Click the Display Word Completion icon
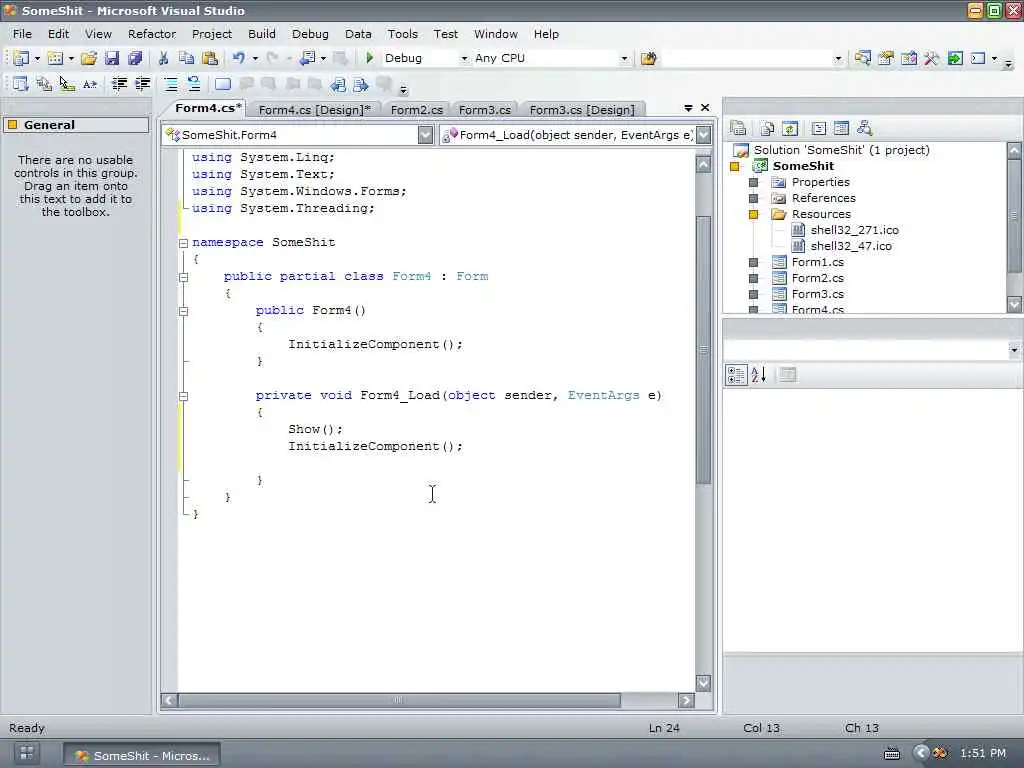 [x=90, y=84]
